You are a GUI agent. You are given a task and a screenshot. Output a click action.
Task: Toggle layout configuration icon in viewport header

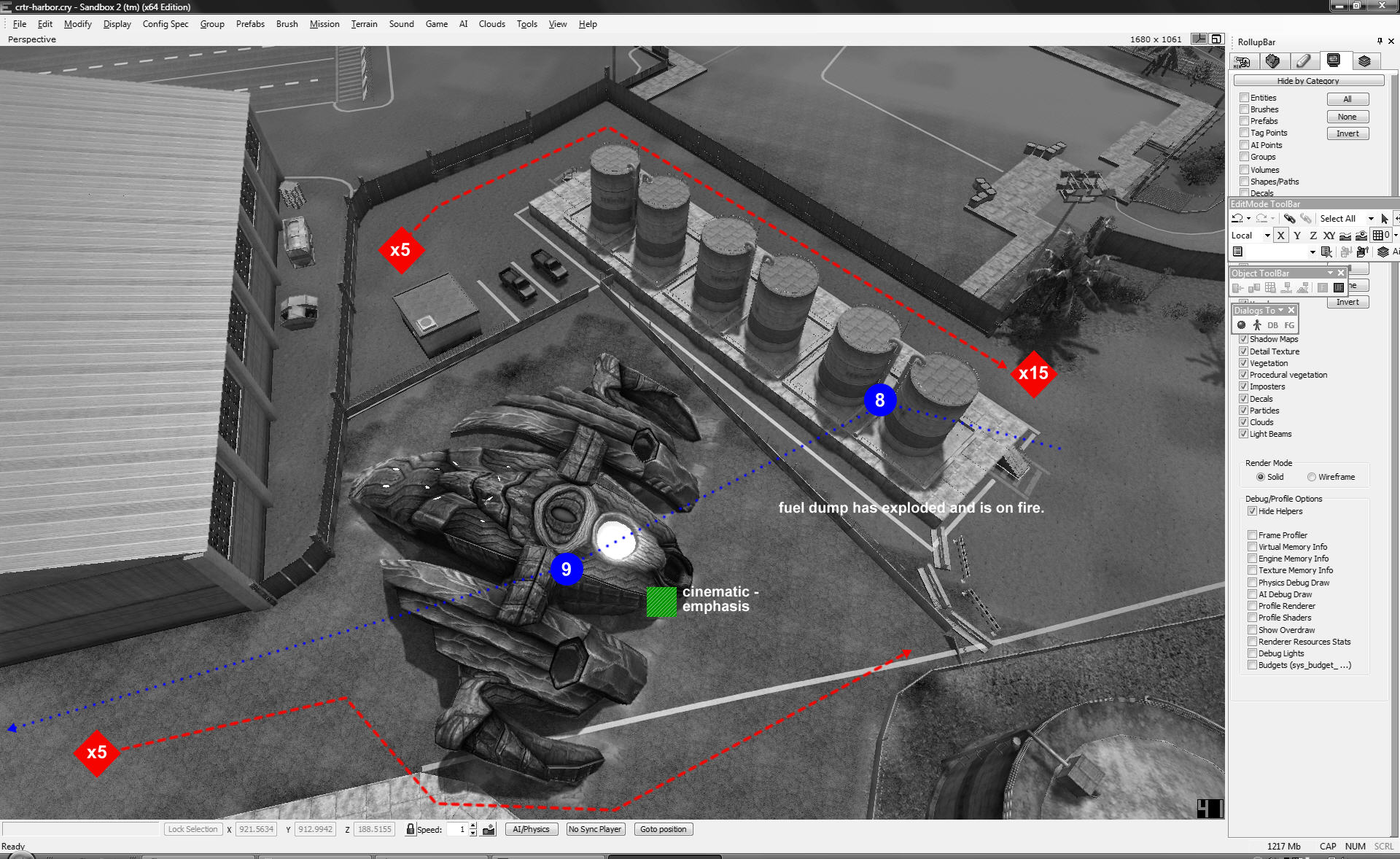coord(1199,39)
